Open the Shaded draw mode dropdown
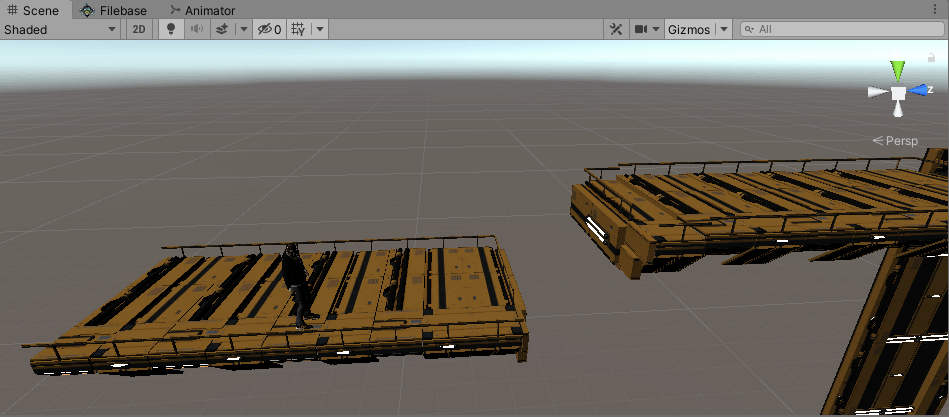The width and height of the screenshot is (949, 417). click(x=60, y=29)
